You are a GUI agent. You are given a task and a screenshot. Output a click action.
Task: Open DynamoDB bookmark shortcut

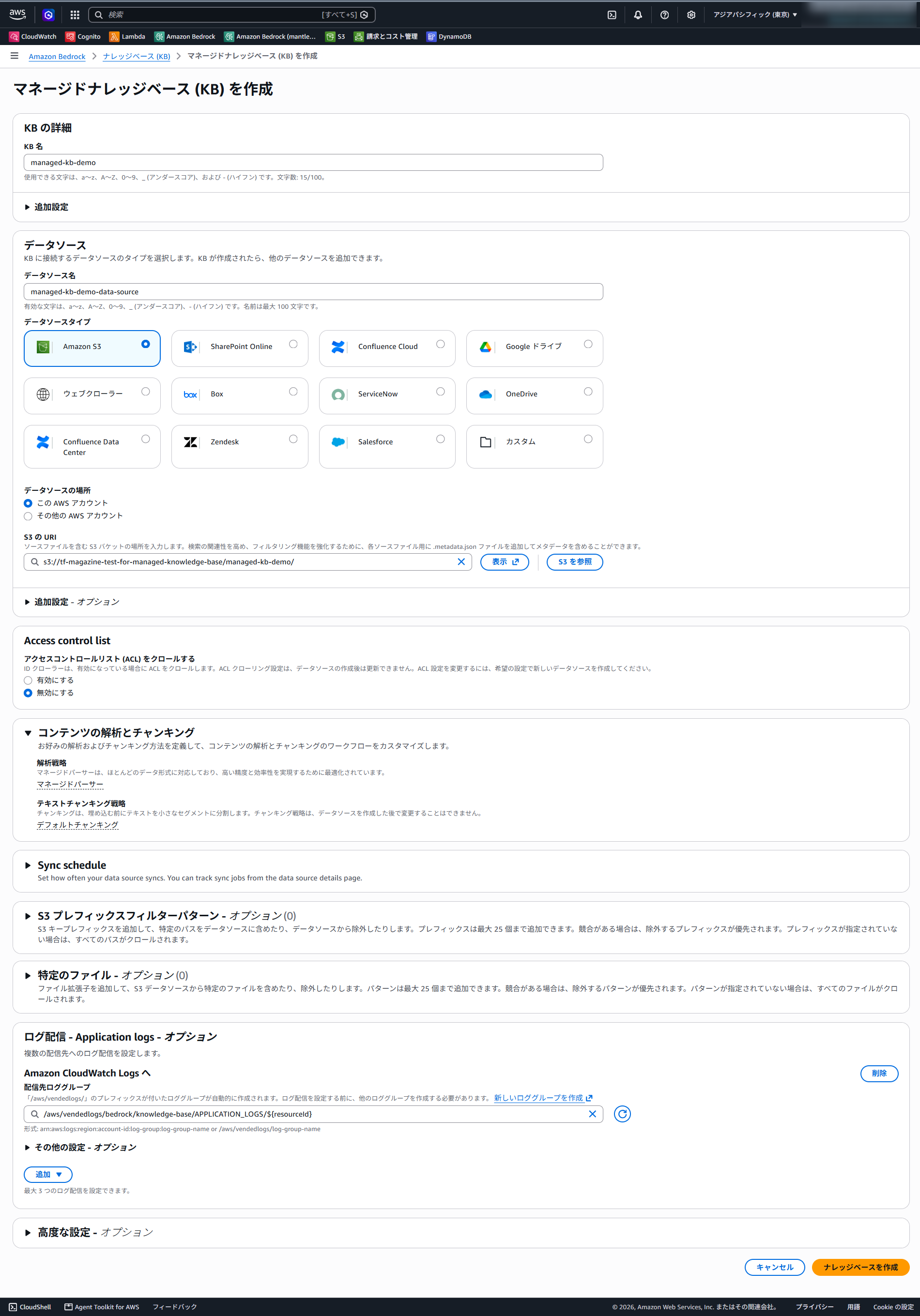click(449, 37)
